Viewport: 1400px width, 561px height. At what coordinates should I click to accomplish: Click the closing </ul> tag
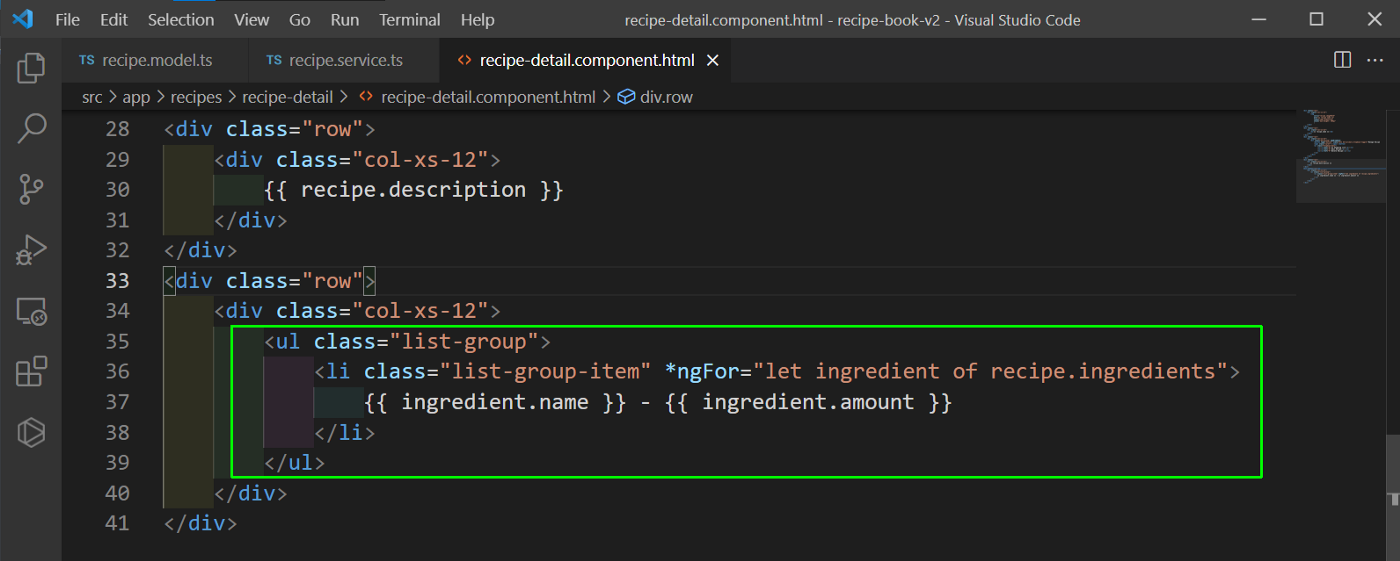pyautogui.click(x=295, y=463)
